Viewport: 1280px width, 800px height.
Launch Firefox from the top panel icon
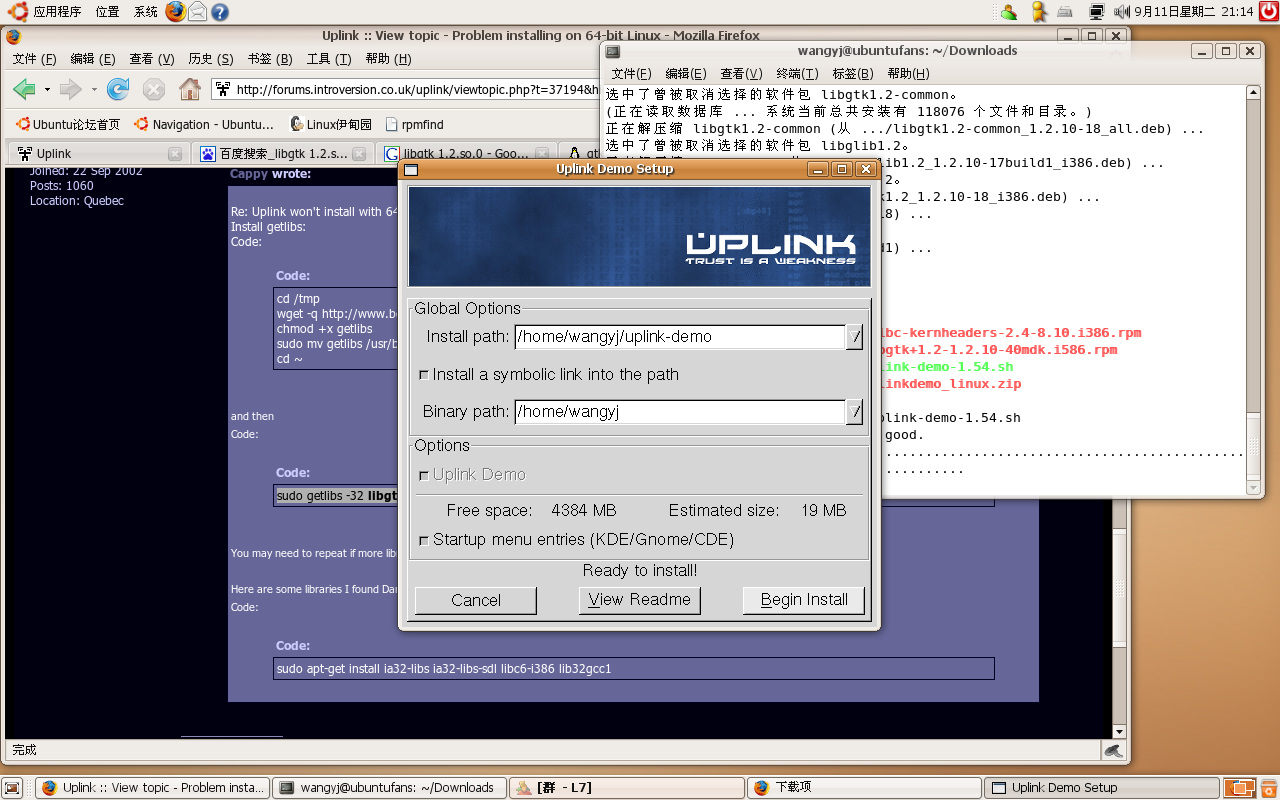176,12
